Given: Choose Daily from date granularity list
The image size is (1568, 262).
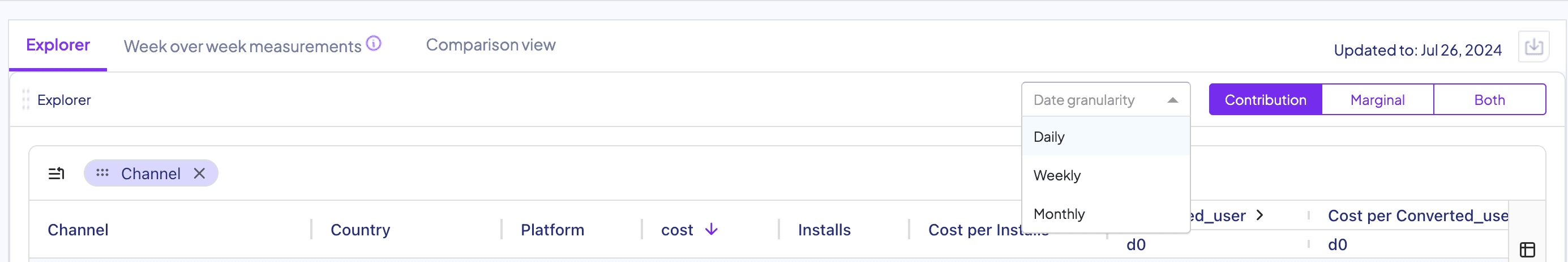Looking at the screenshot, I should coord(1049,137).
